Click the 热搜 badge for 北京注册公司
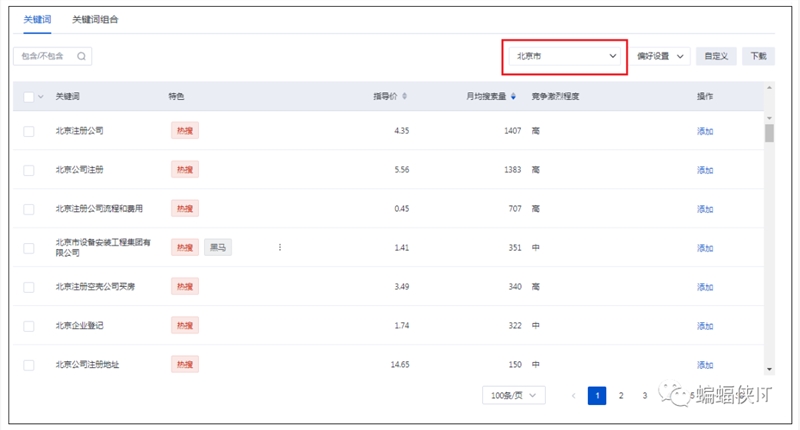This screenshot has width=800, height=430. pyautogui.click(x=185, y=131)
